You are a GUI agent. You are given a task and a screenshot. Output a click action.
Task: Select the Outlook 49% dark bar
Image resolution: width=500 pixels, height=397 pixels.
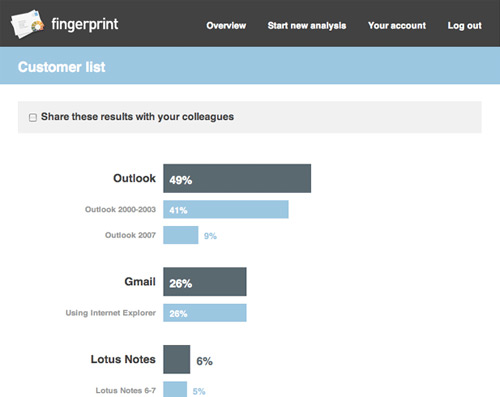click(x=237, y=178)
